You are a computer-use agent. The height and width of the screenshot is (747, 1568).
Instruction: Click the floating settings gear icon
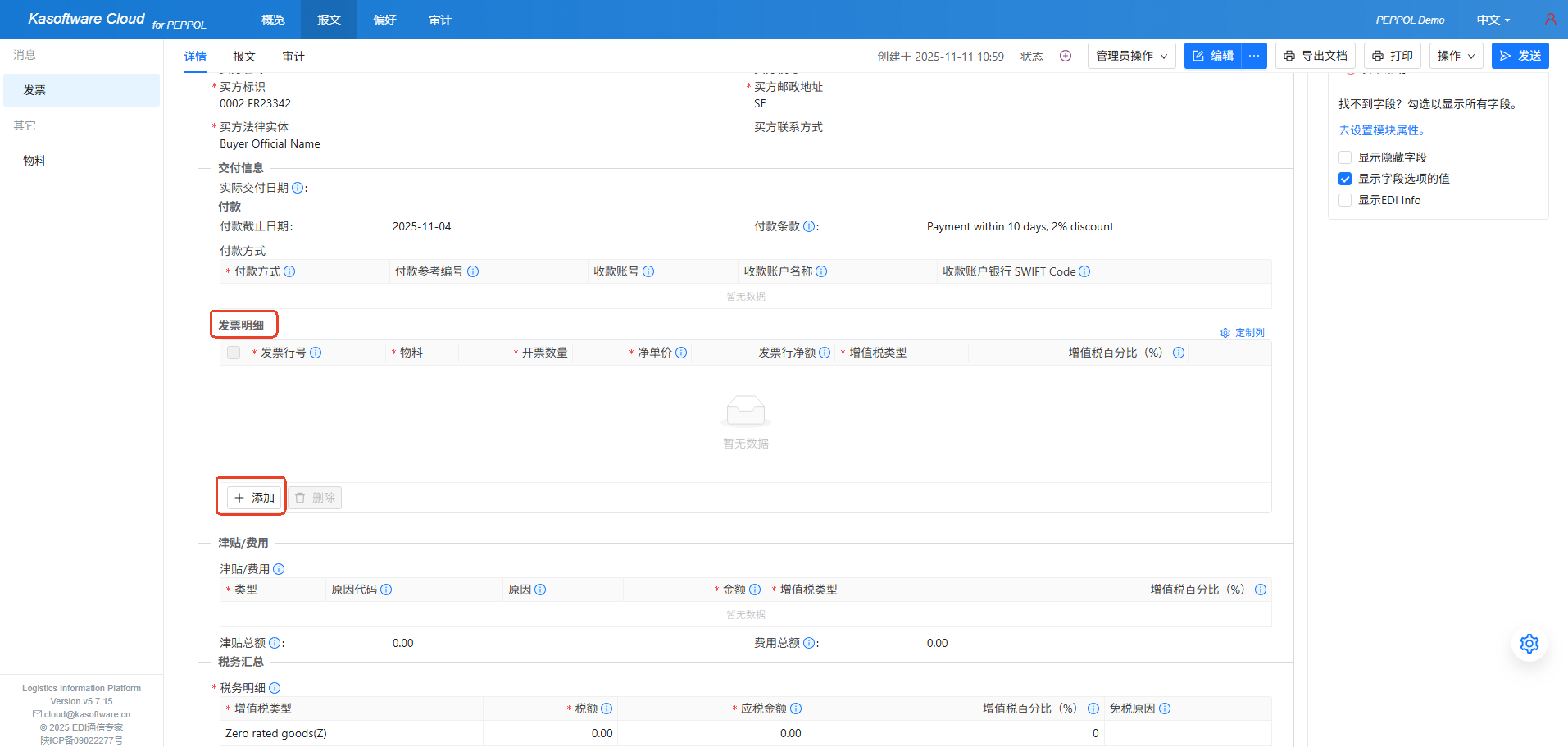click(x=1529, y=644)
